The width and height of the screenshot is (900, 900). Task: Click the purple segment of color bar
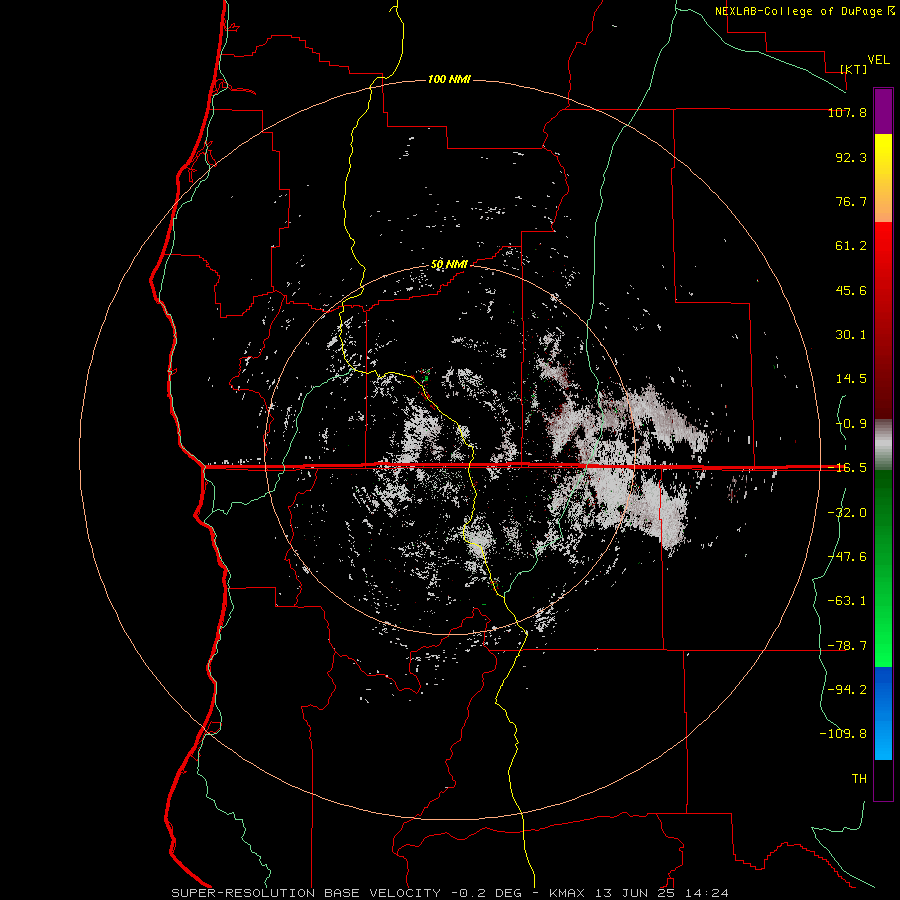883,111
